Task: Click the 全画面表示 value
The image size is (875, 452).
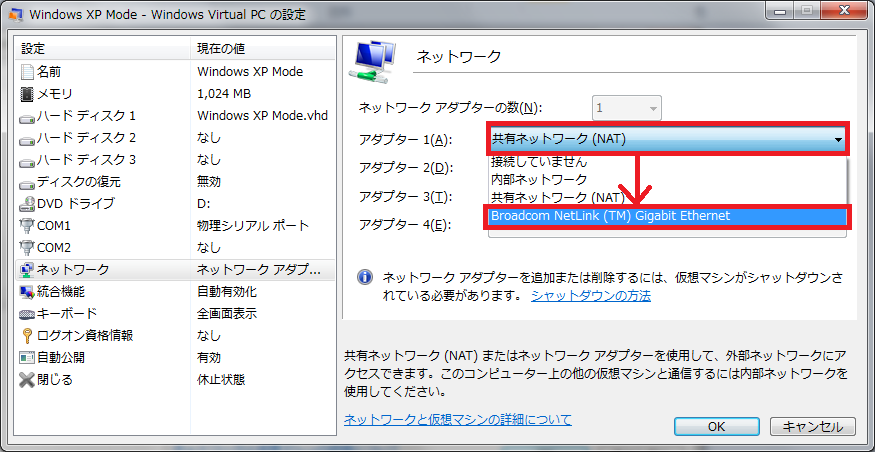Action: 227,314
